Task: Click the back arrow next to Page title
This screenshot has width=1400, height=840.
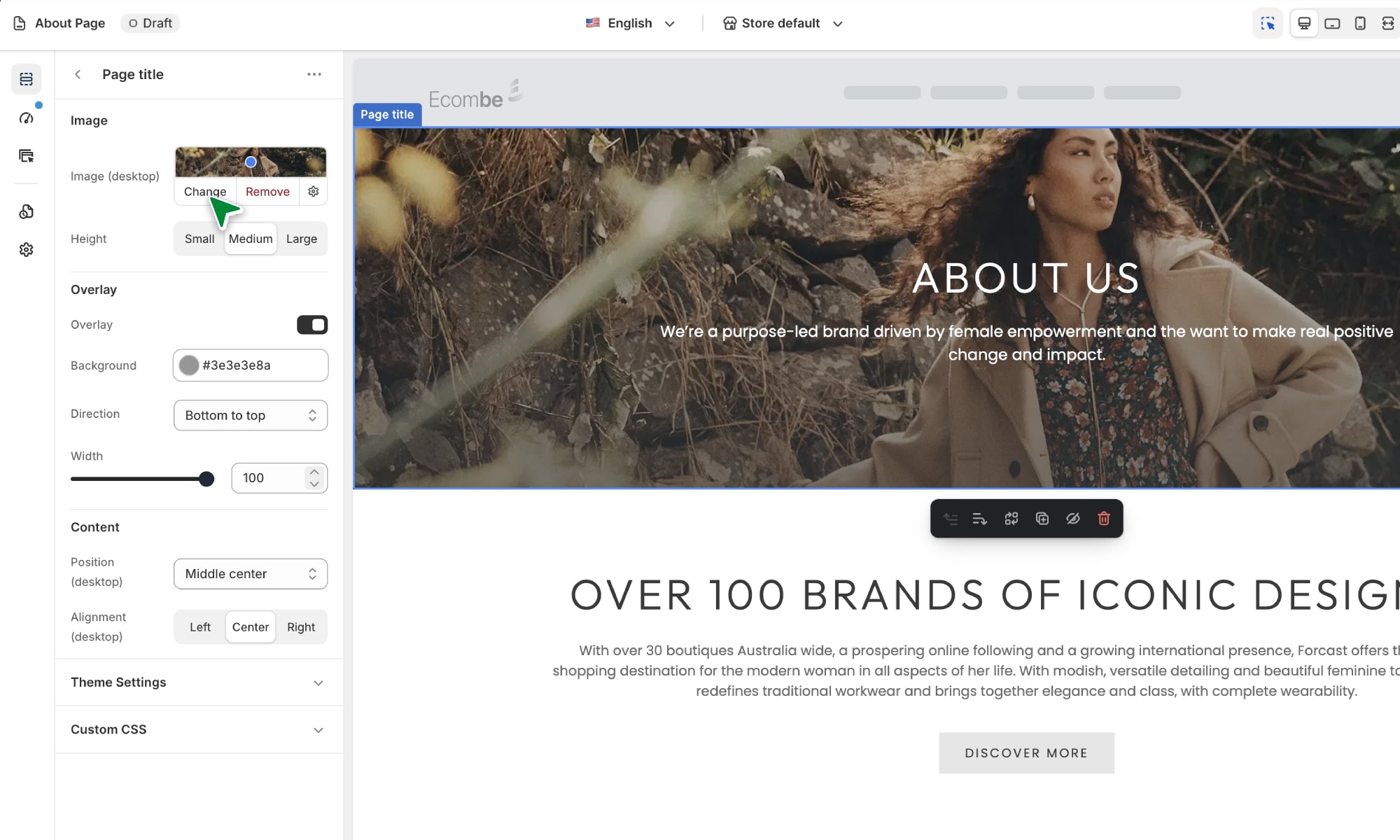Action: pos(78,74)
